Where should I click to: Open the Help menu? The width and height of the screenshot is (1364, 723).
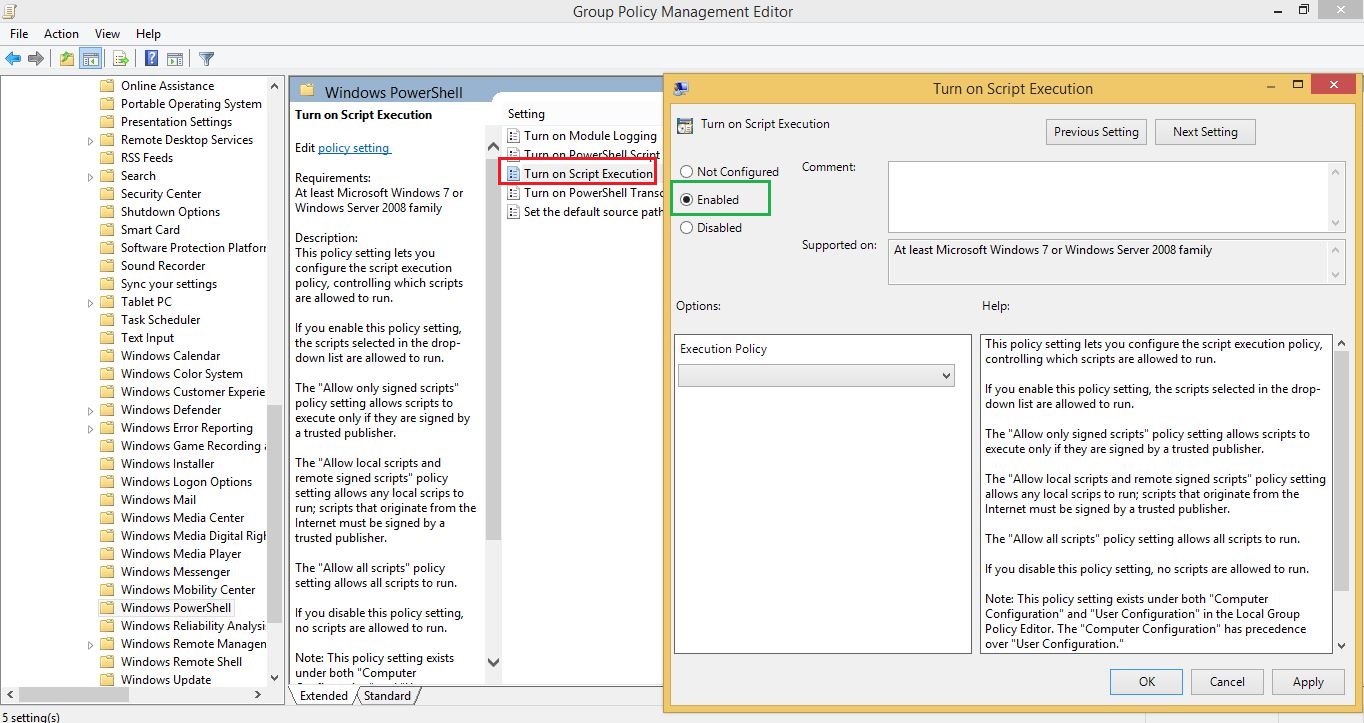point(148,34)
